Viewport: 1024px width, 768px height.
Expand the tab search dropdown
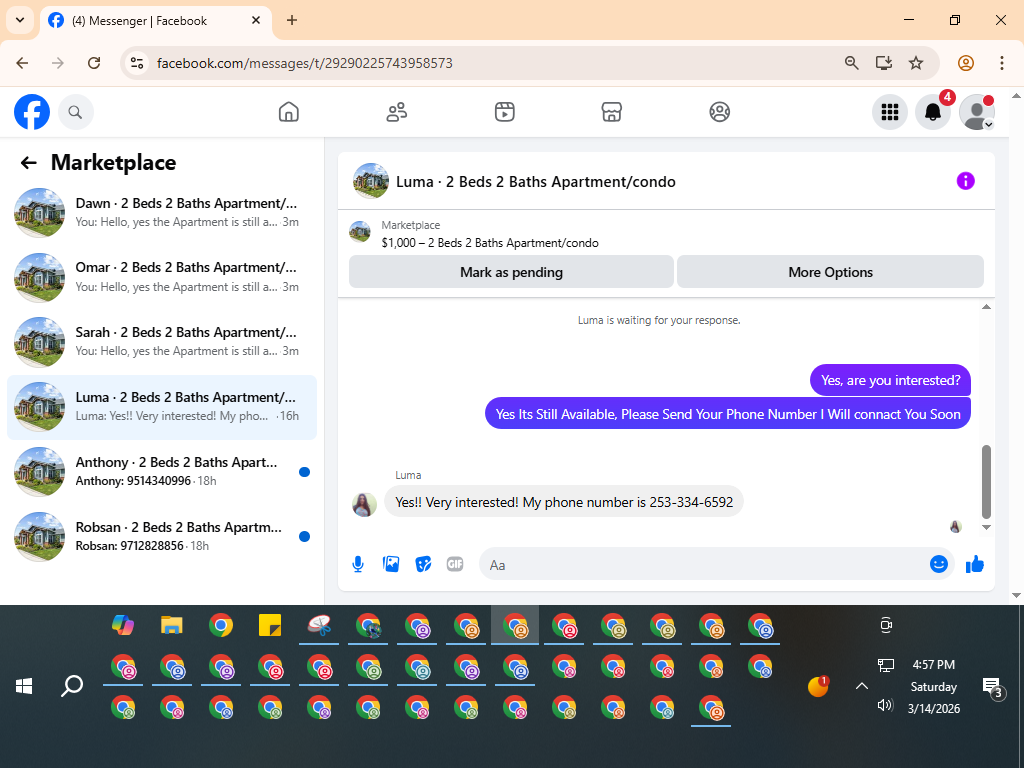coord(20,20)
